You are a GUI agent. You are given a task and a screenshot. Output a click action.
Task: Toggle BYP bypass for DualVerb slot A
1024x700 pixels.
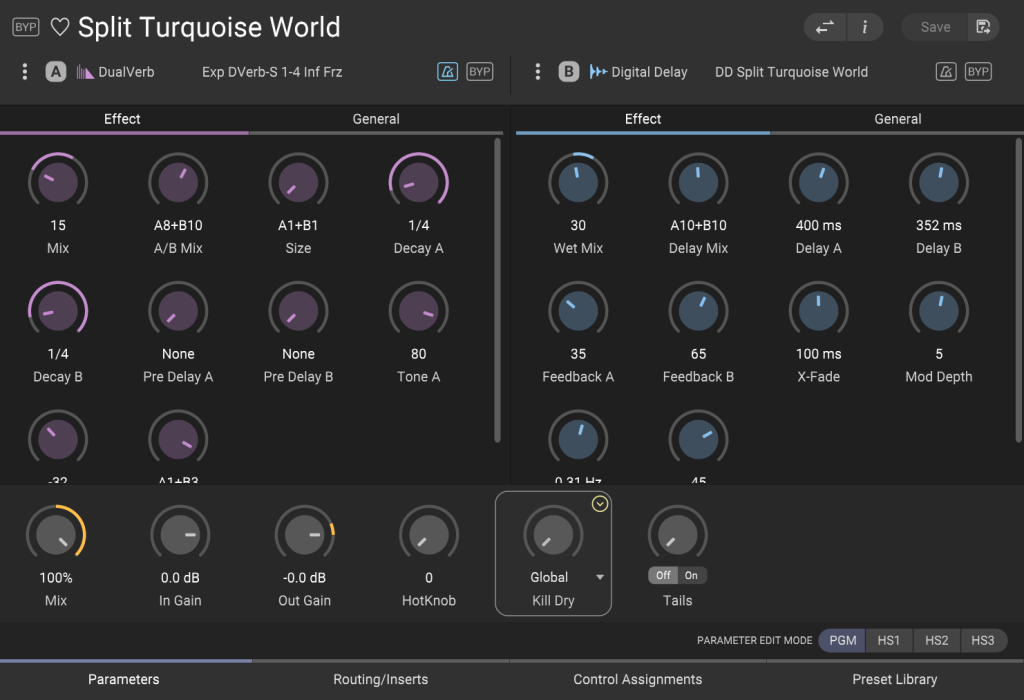480,72
